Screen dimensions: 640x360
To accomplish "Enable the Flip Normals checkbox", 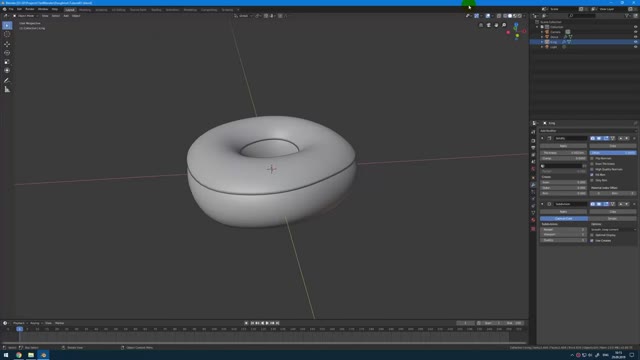I will [592, 158].
